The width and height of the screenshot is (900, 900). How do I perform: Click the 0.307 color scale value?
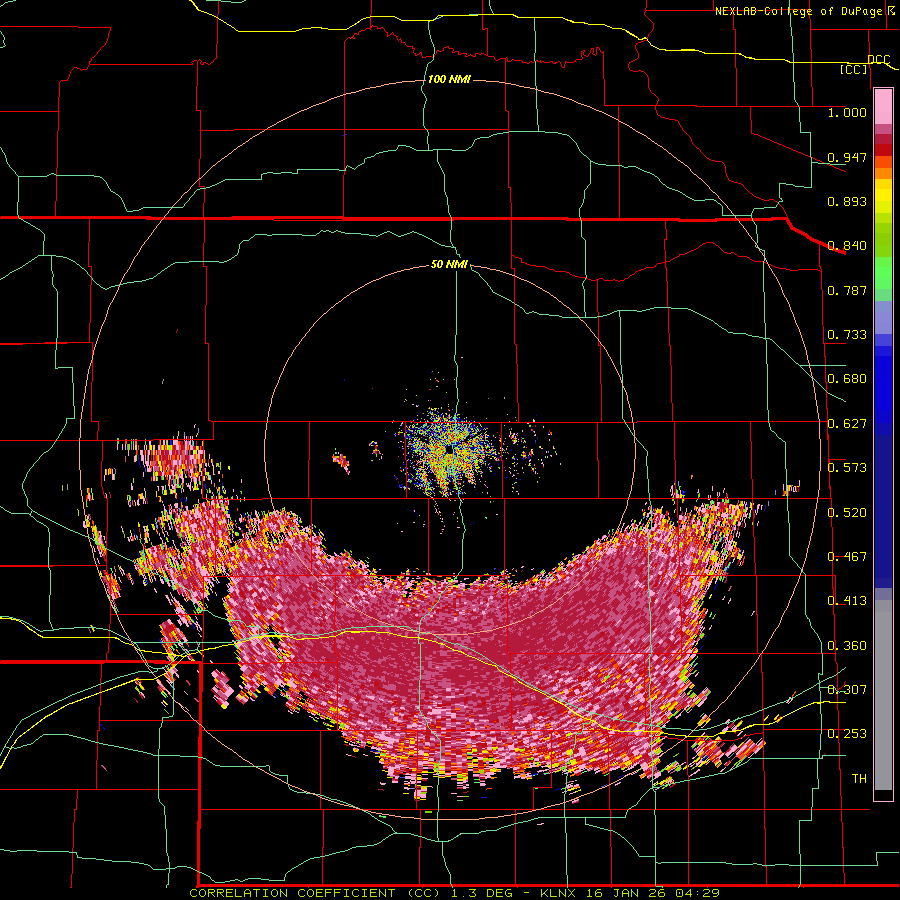tap(847, 689)
